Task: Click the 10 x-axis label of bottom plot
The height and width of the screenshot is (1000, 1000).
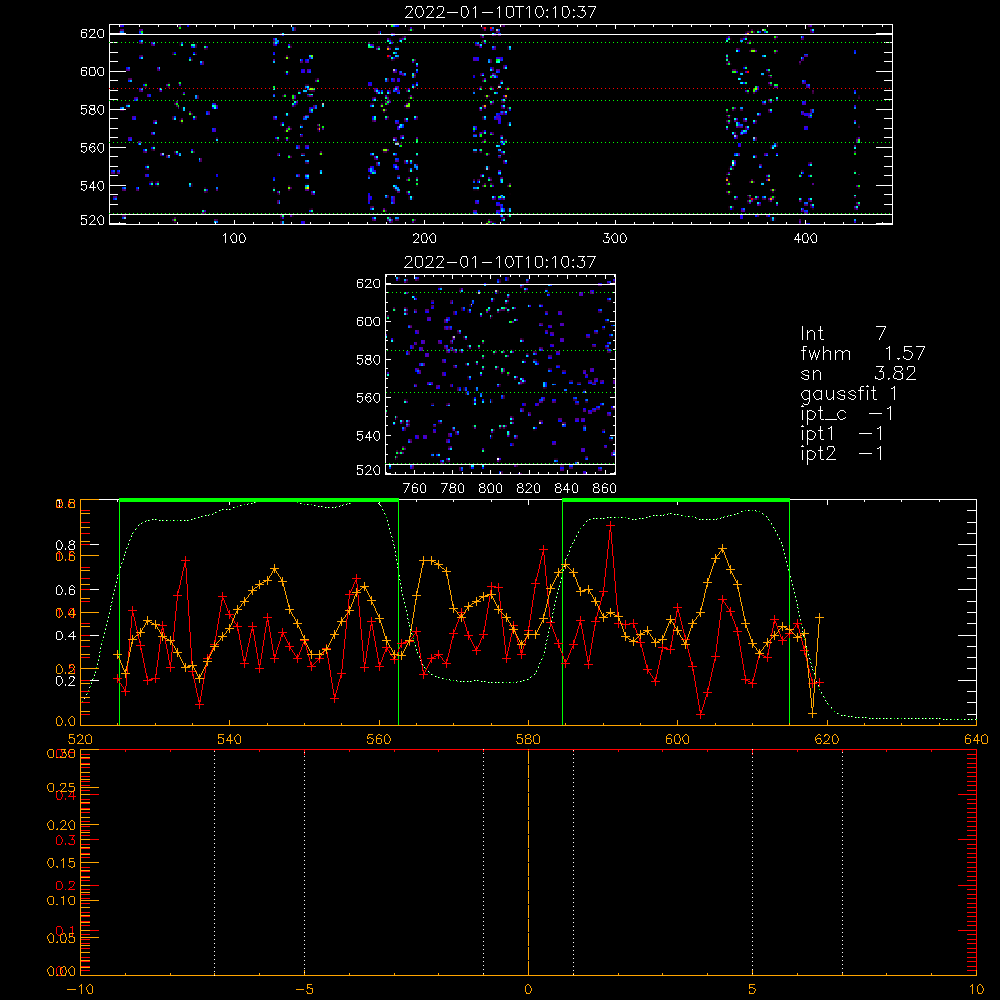Action: pyautogui.click(x=976, y=990)
